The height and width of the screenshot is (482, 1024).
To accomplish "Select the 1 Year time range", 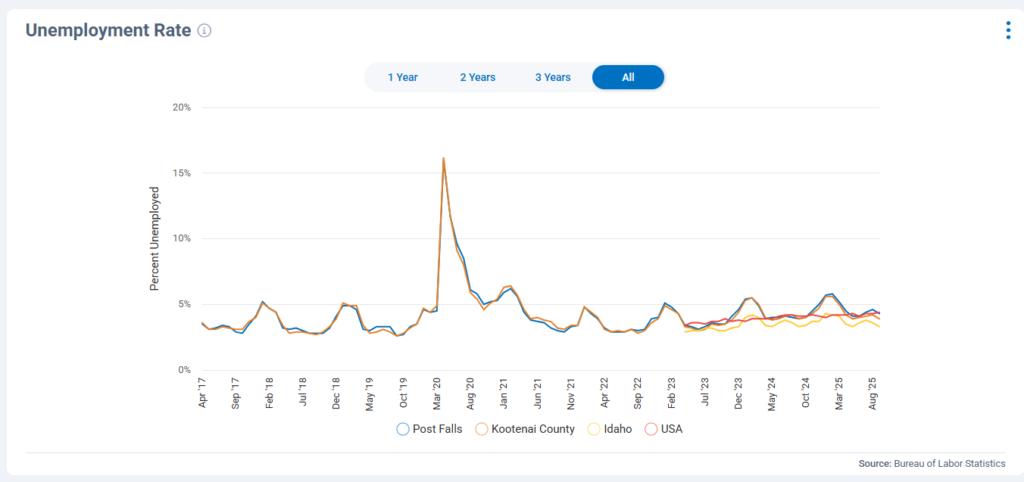I will coord(402,77).
